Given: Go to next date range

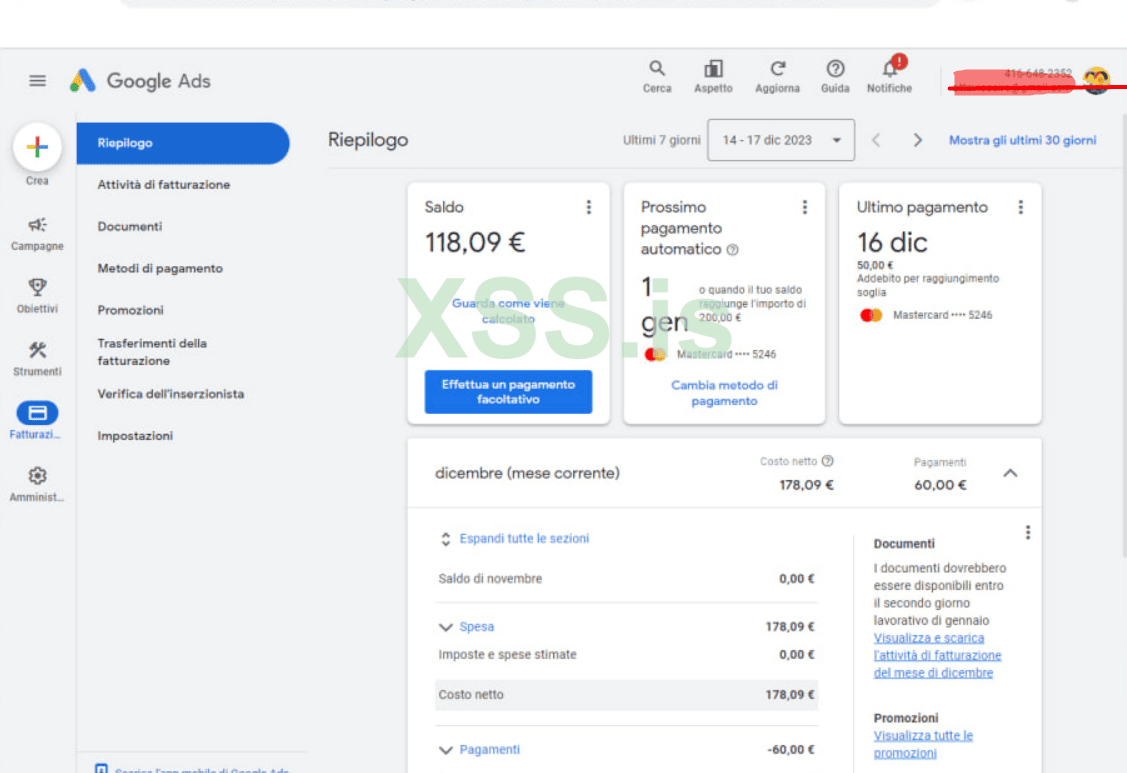Looking at the screenshot, I should [917, 140].
